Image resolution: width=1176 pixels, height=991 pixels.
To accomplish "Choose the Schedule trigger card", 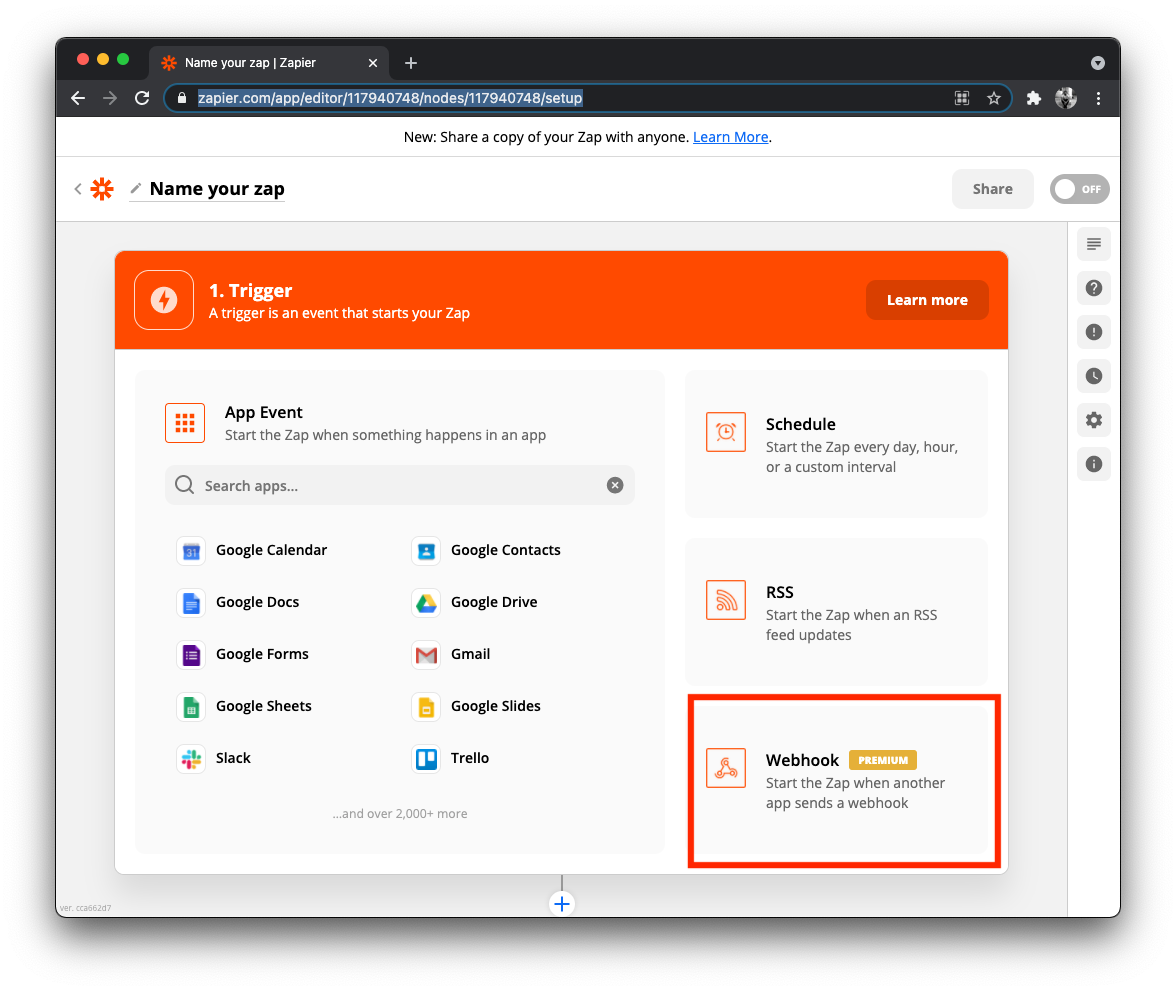I will pos(836,444).
